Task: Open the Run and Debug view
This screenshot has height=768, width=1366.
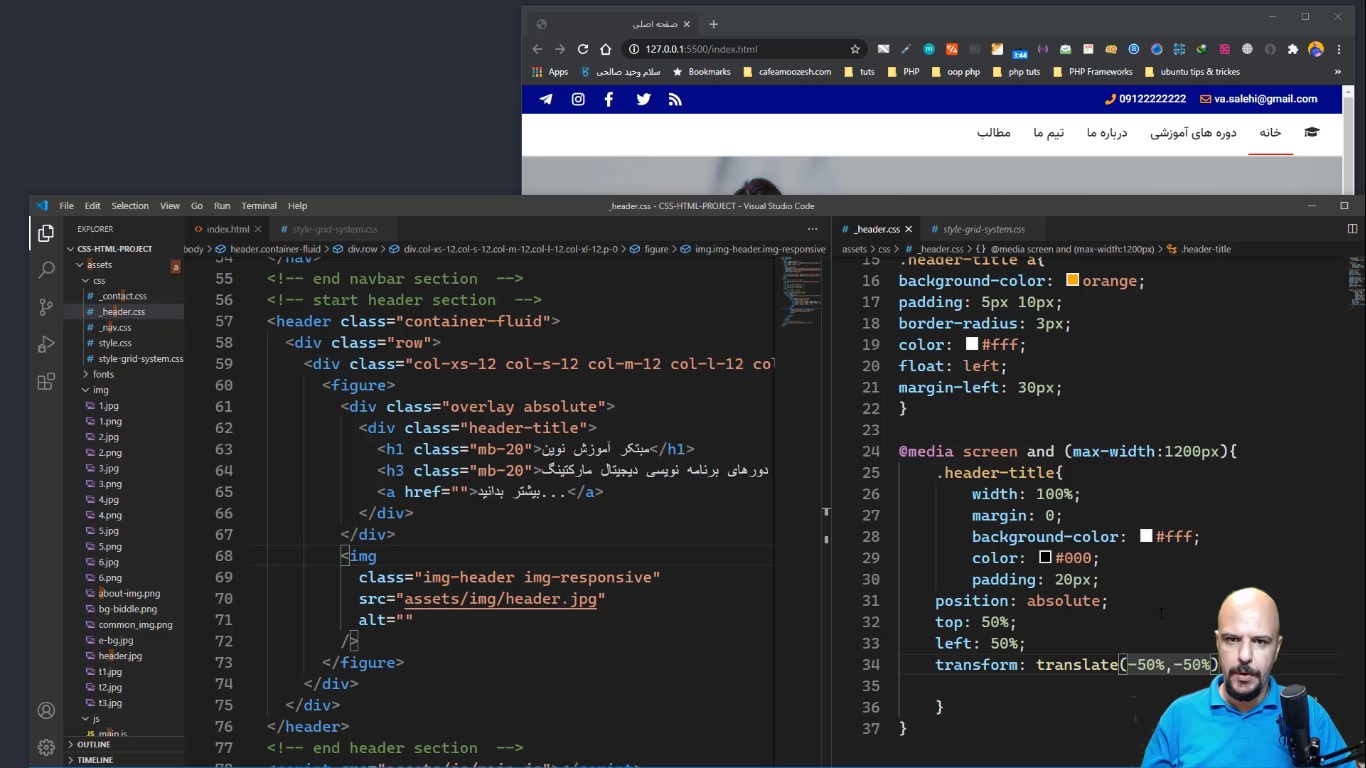Action: tap(45, 344)
